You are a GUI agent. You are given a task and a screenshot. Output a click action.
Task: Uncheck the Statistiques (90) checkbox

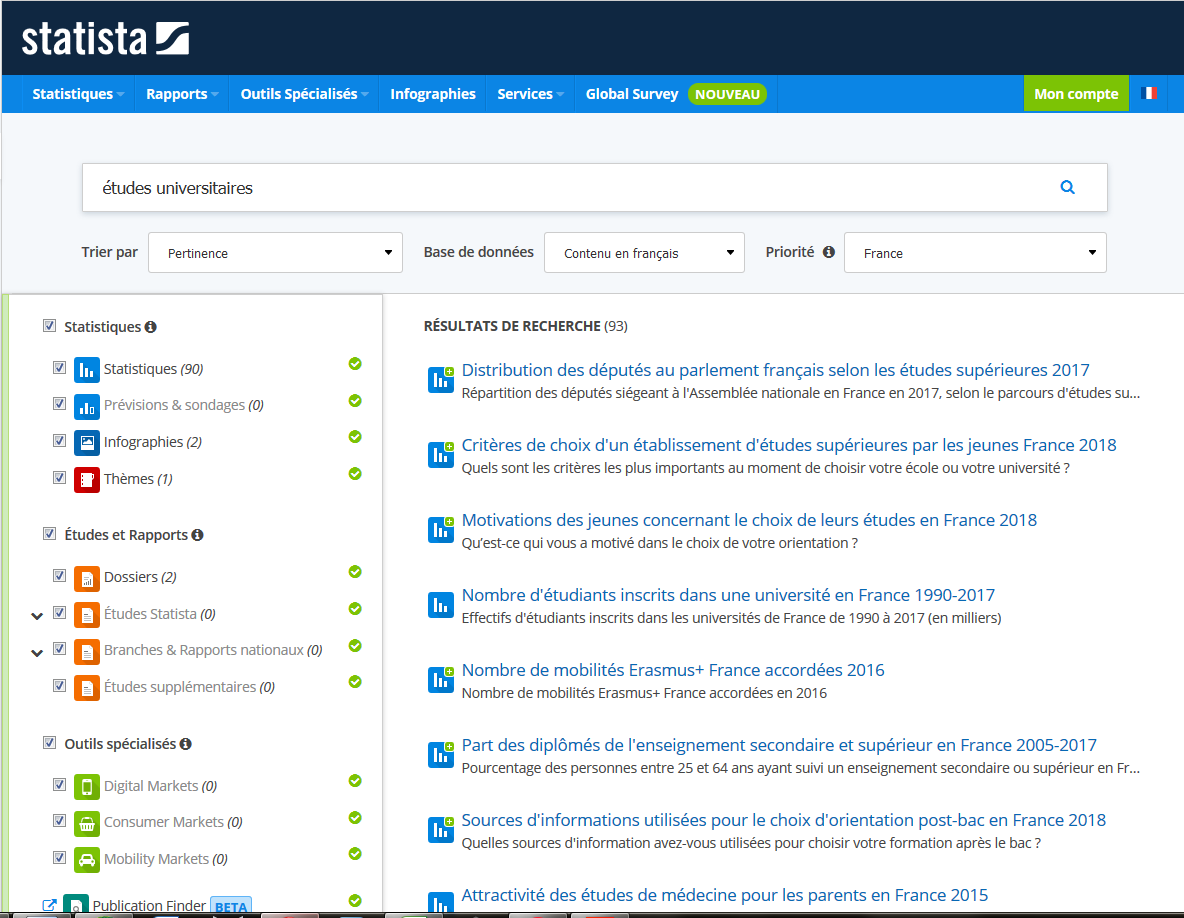coord(60,368)
